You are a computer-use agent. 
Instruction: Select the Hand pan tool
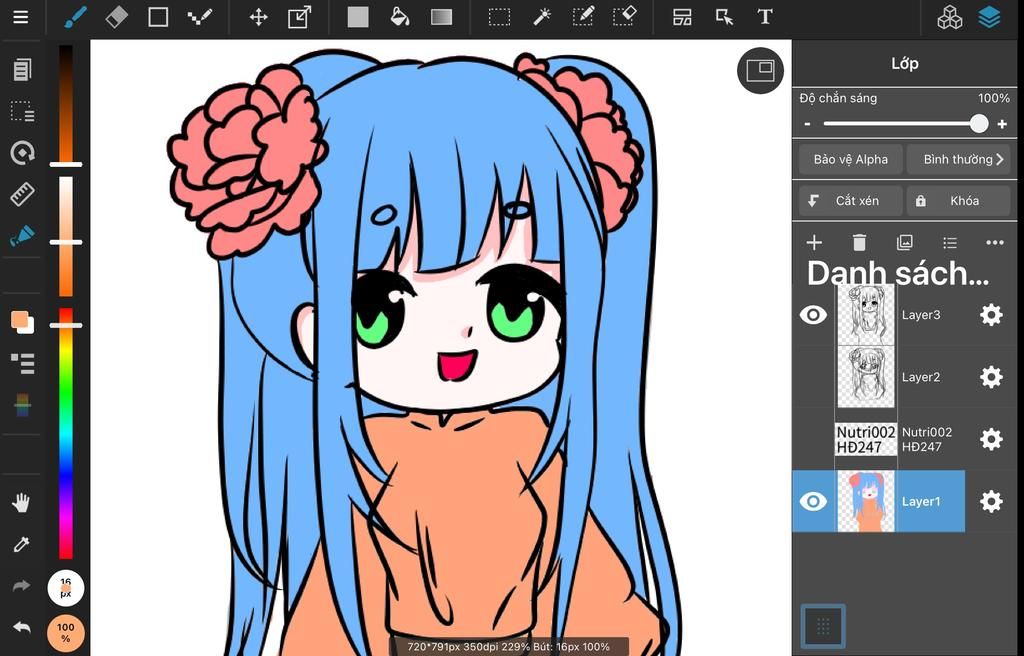pyautogui.click(x=22, y=502)
